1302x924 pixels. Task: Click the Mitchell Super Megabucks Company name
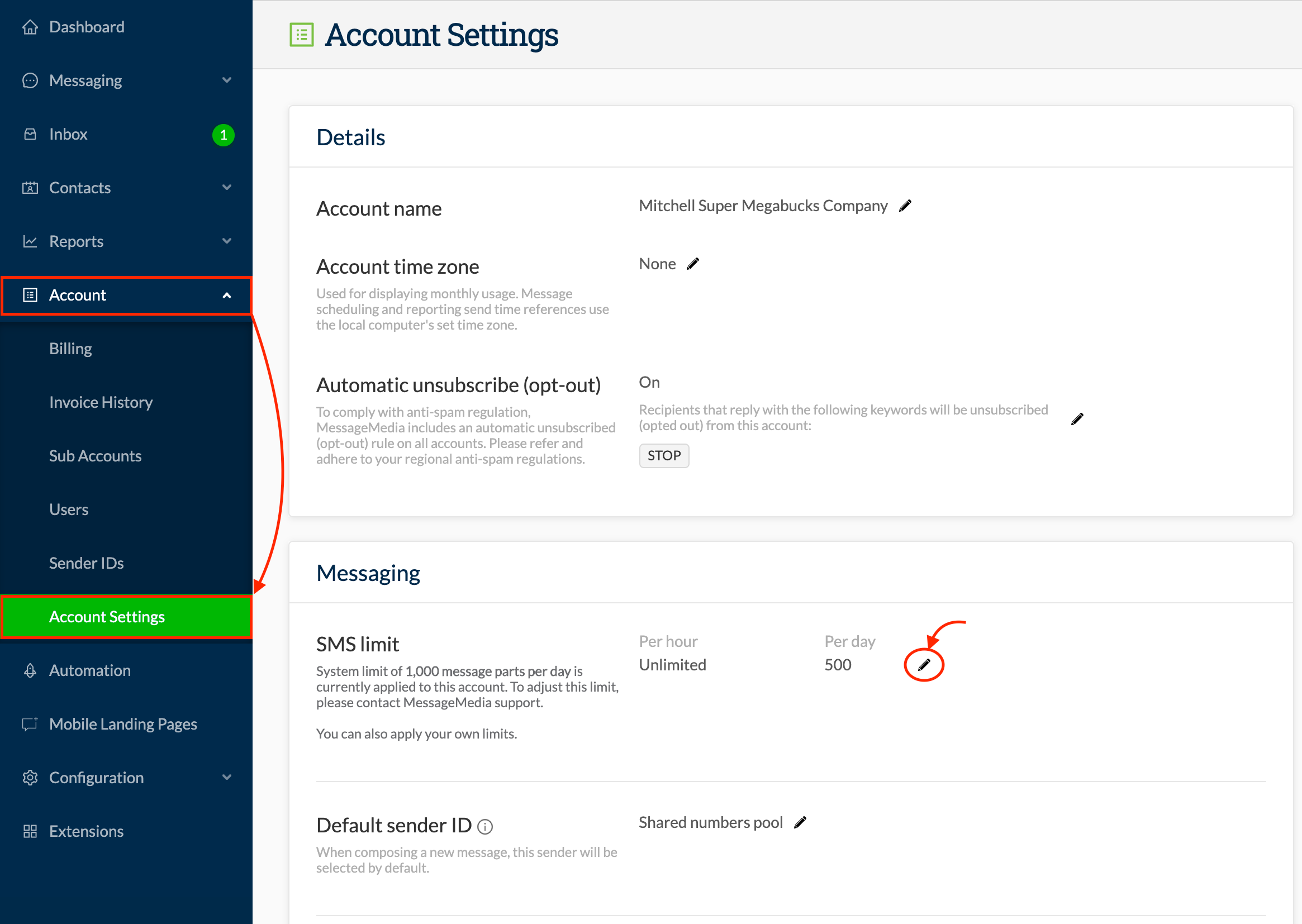763,206
